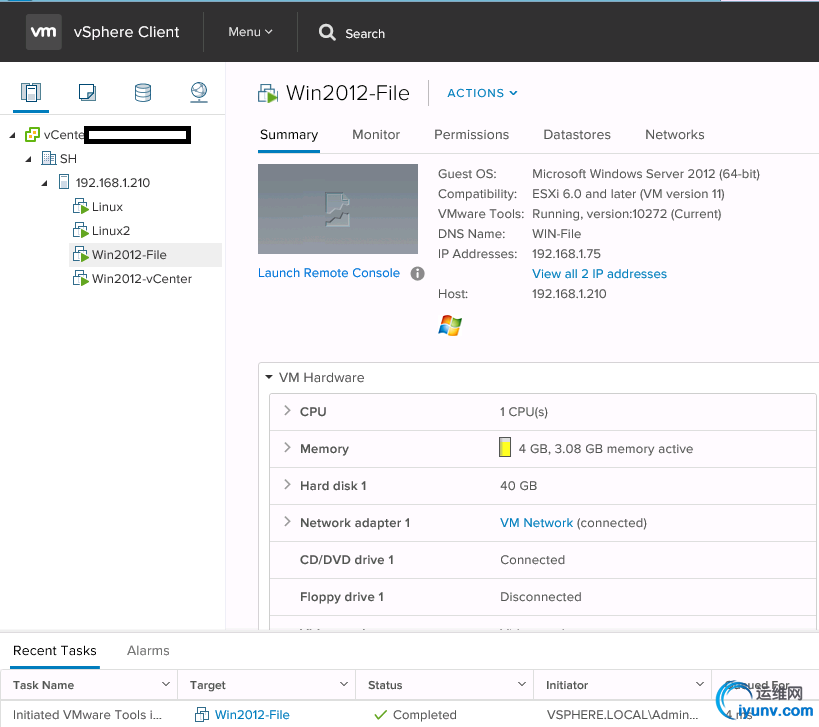Collapse the SH datacenter node

(29, 159)
